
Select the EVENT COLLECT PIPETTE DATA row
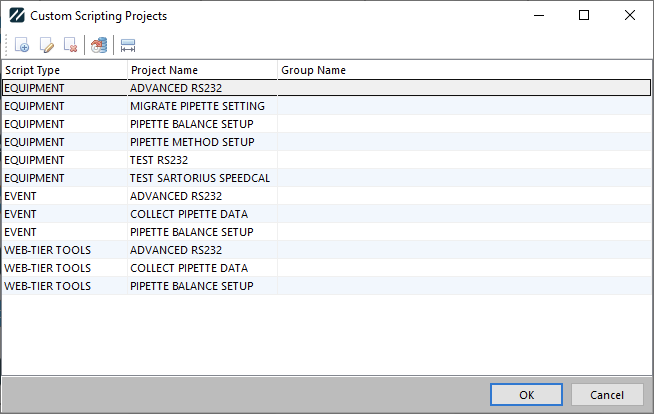pos(189,214)
